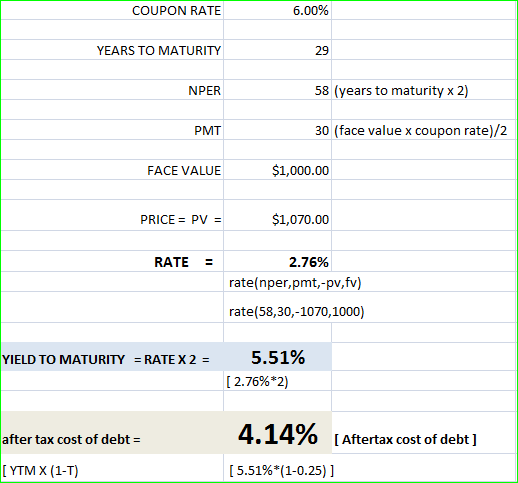Screen dimensions: 518x483
Task: Click the $1,070.00 price cell
Action: pyautogui.click(x=300, y=220)
